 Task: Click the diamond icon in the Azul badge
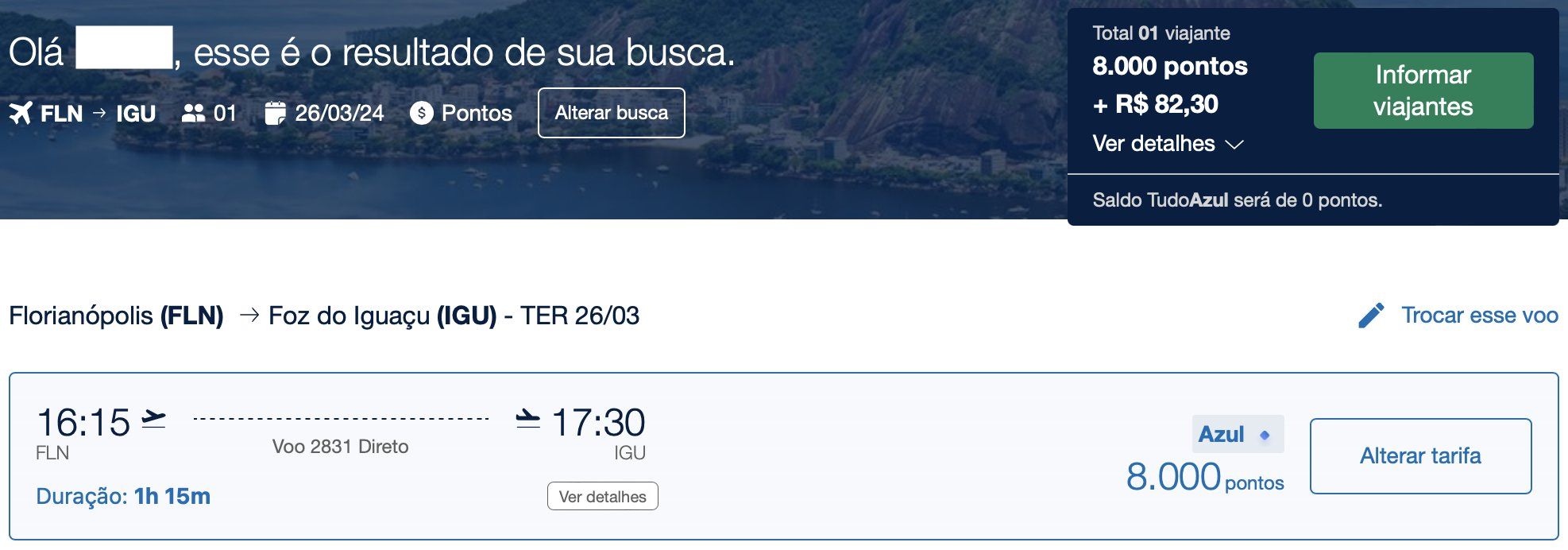(x=1265, y=435)
